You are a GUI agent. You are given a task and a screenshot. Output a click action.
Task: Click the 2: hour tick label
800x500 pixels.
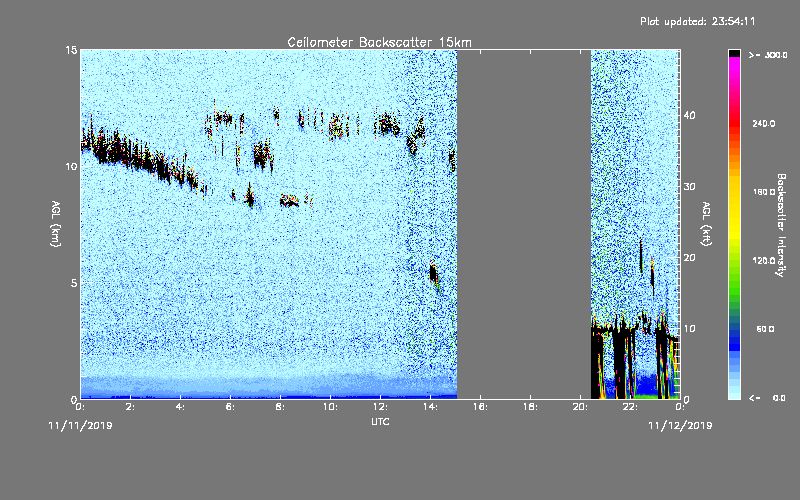point(131,407)
